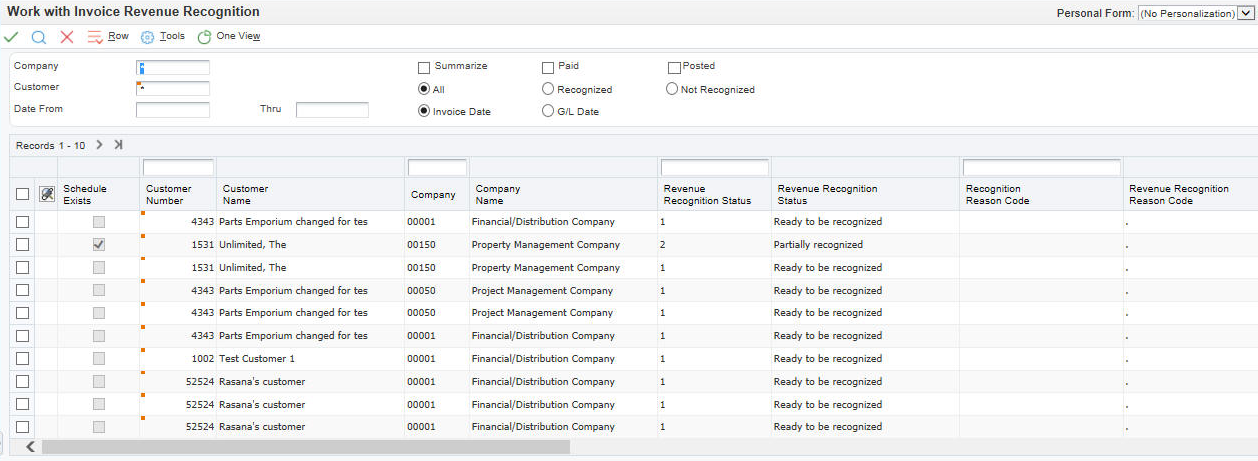Choose the G/L Date radio option
The width and height of the screenshot is (1258, 461).
pyautogui.click(x=548, y=111)
